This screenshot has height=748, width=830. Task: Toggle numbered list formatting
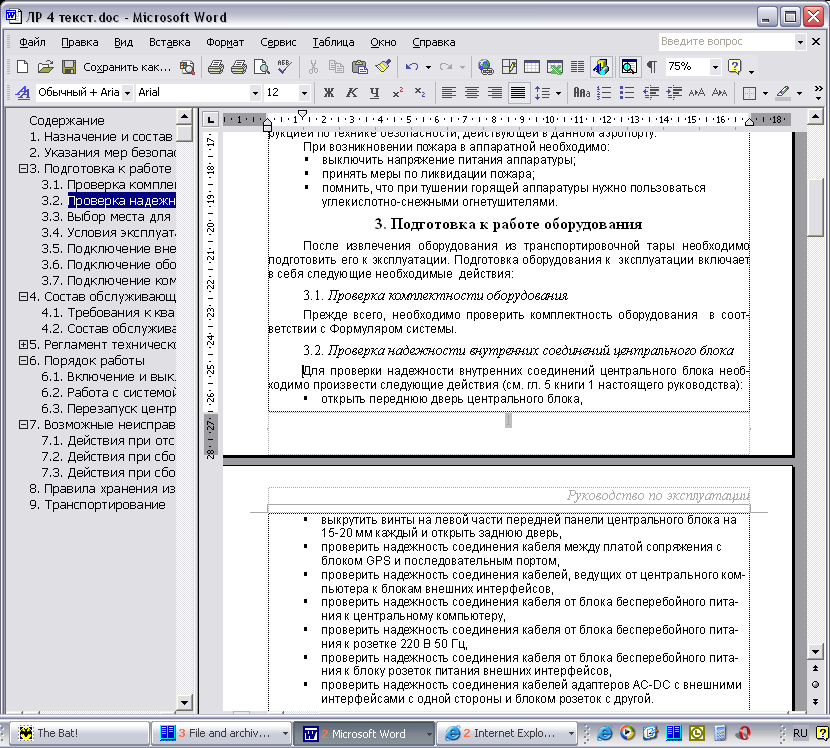tap(604, 93)
